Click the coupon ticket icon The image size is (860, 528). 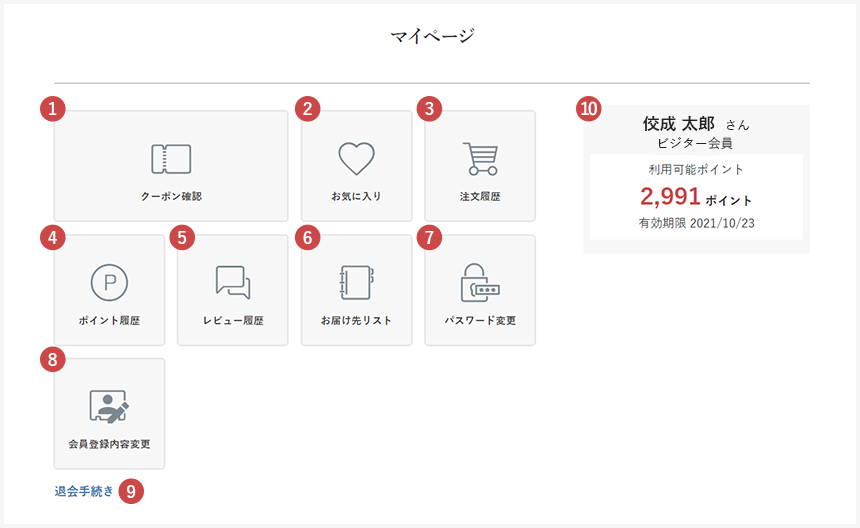171,159
